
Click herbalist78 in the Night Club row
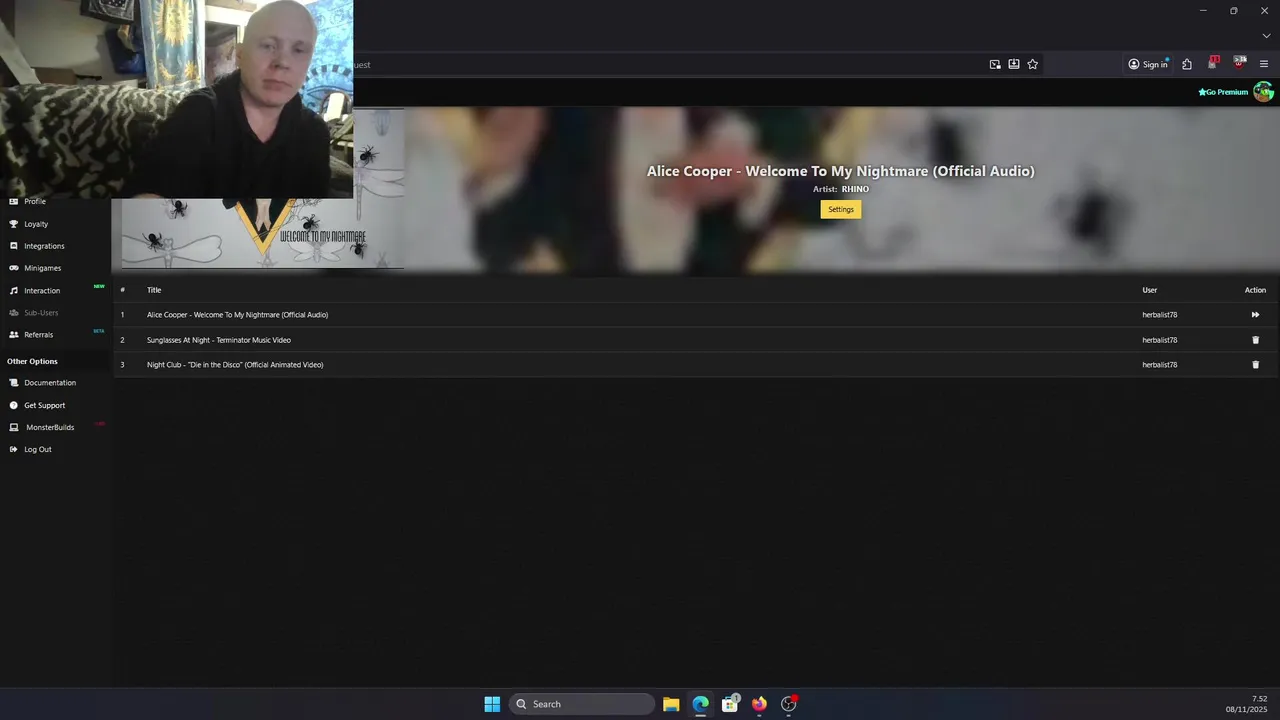click(1160, 365)
